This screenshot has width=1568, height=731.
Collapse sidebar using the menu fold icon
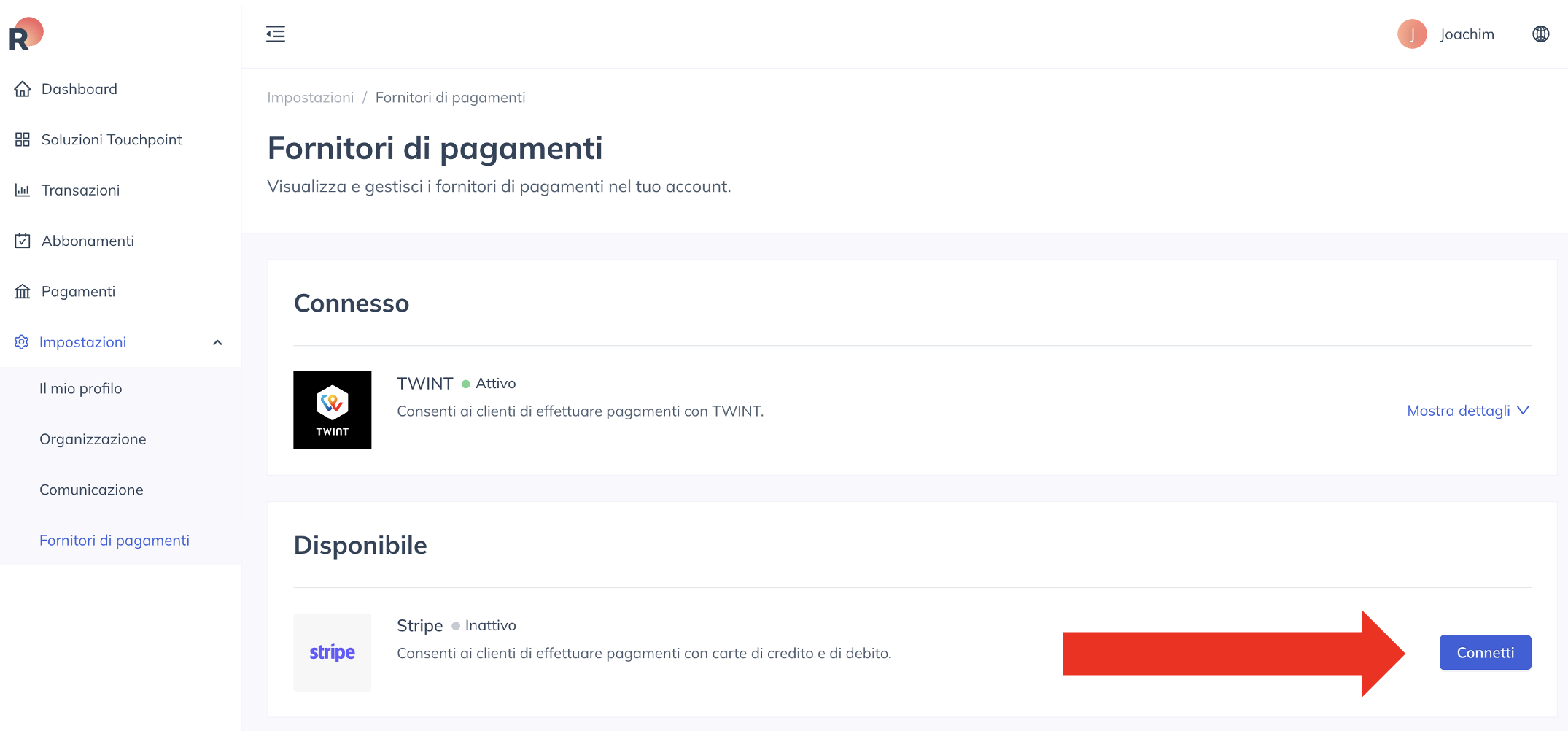click(276, 34)
